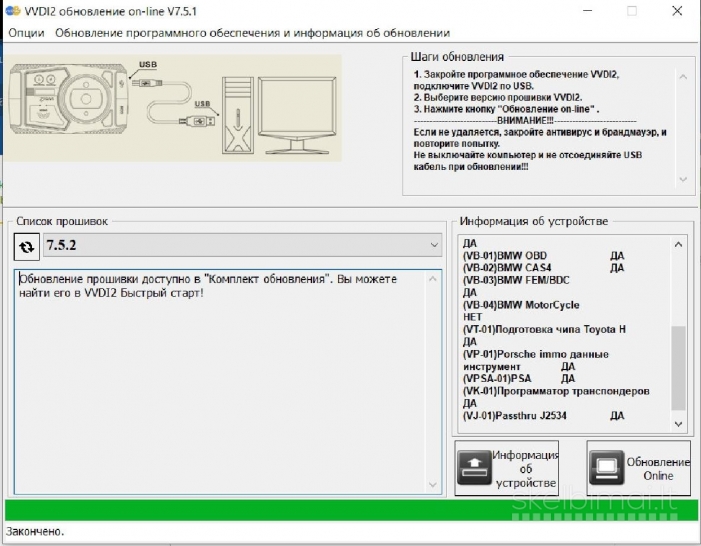Select the (VT-01) Toyota H chip line

tap(544, 330)
